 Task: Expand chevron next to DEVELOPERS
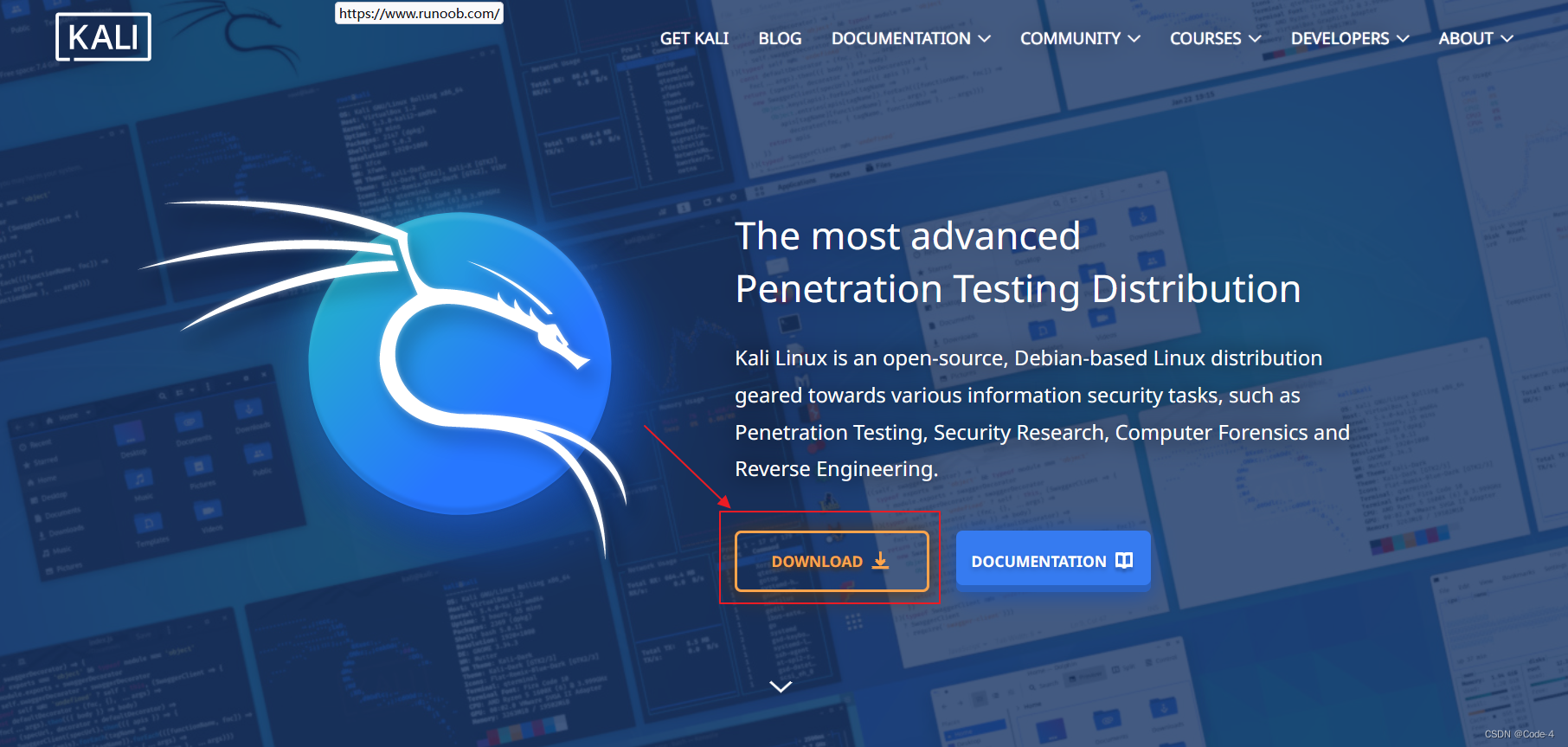(x=1403, y=39)
